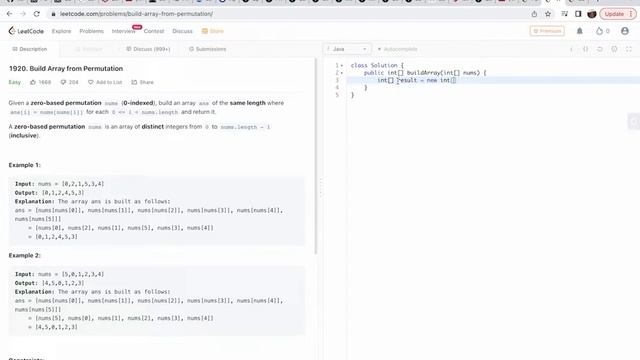
Task: Click the browser forward arrow
Action: coord(23,14)
